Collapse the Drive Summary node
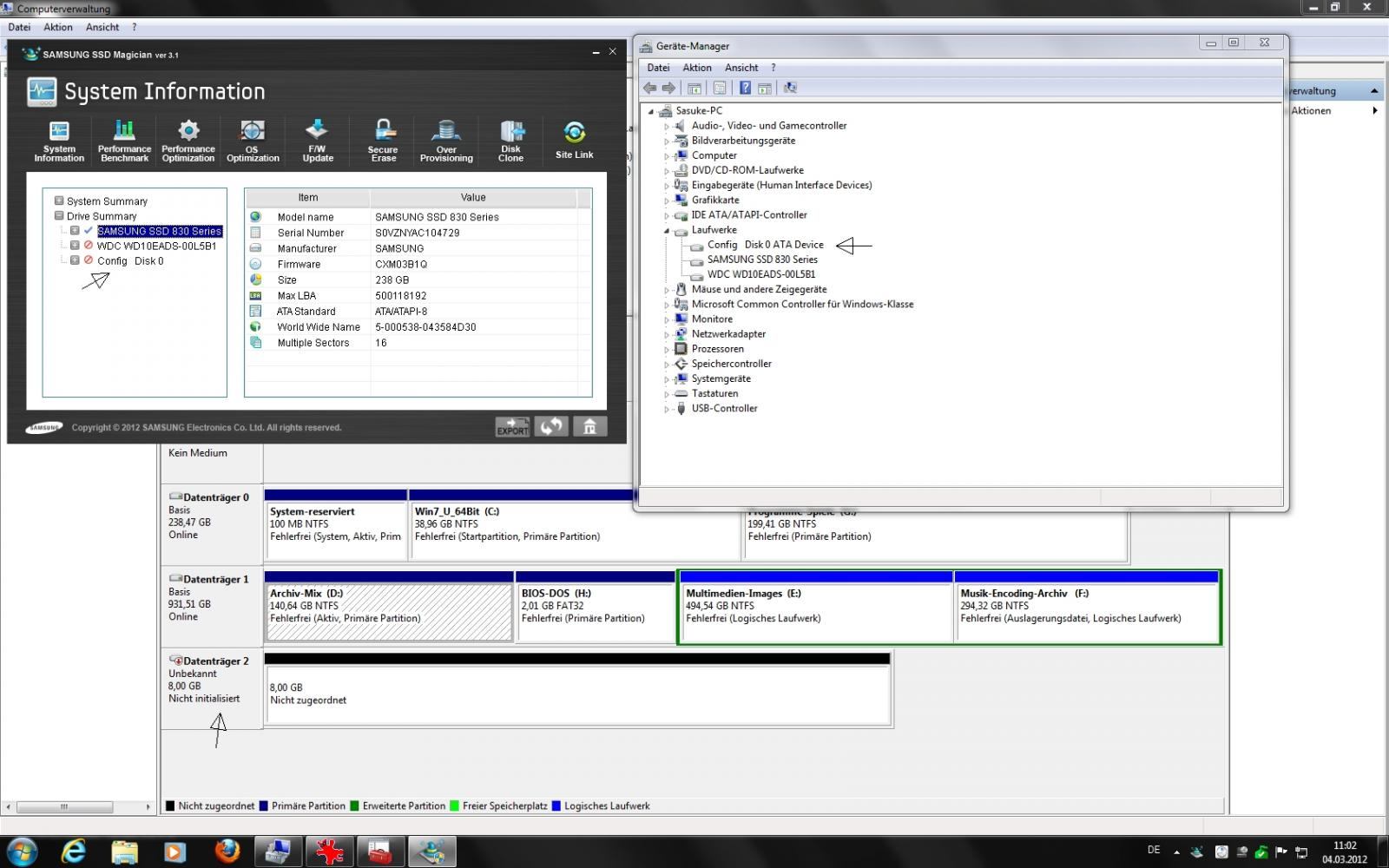 59,216
